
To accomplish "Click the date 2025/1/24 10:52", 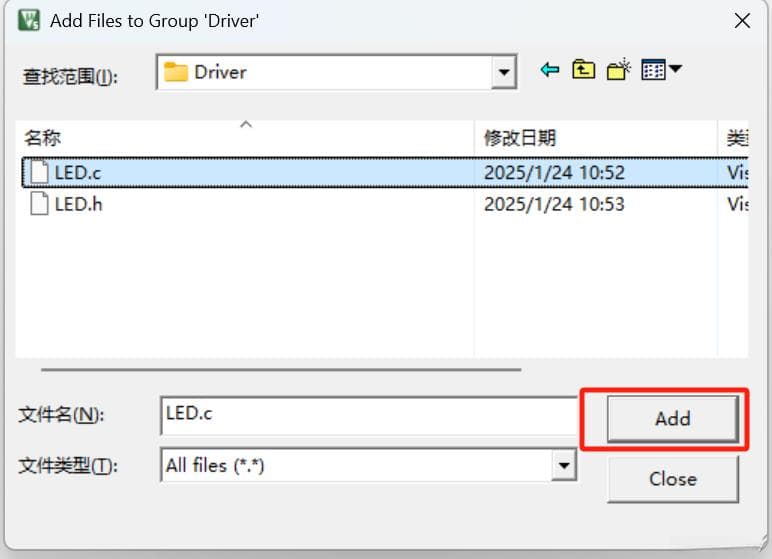I will coord(554,172).
